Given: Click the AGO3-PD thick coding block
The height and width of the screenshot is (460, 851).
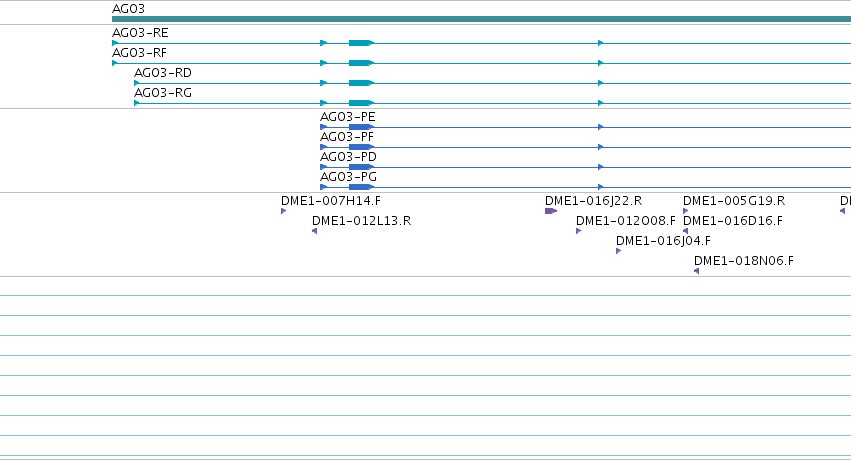Looking at the screenshot, I should (x=360, y=167).
